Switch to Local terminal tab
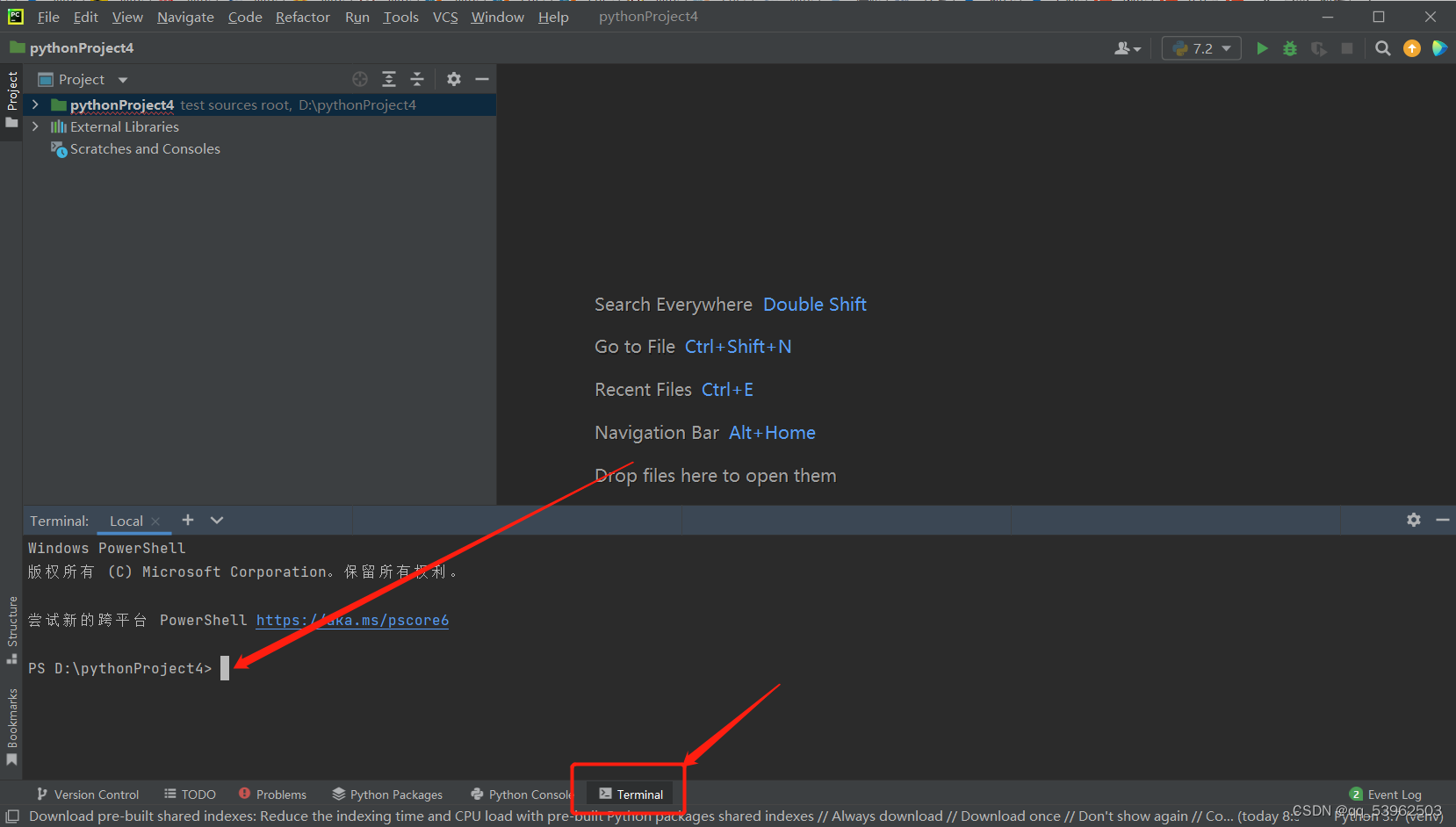 coord(126,521)
